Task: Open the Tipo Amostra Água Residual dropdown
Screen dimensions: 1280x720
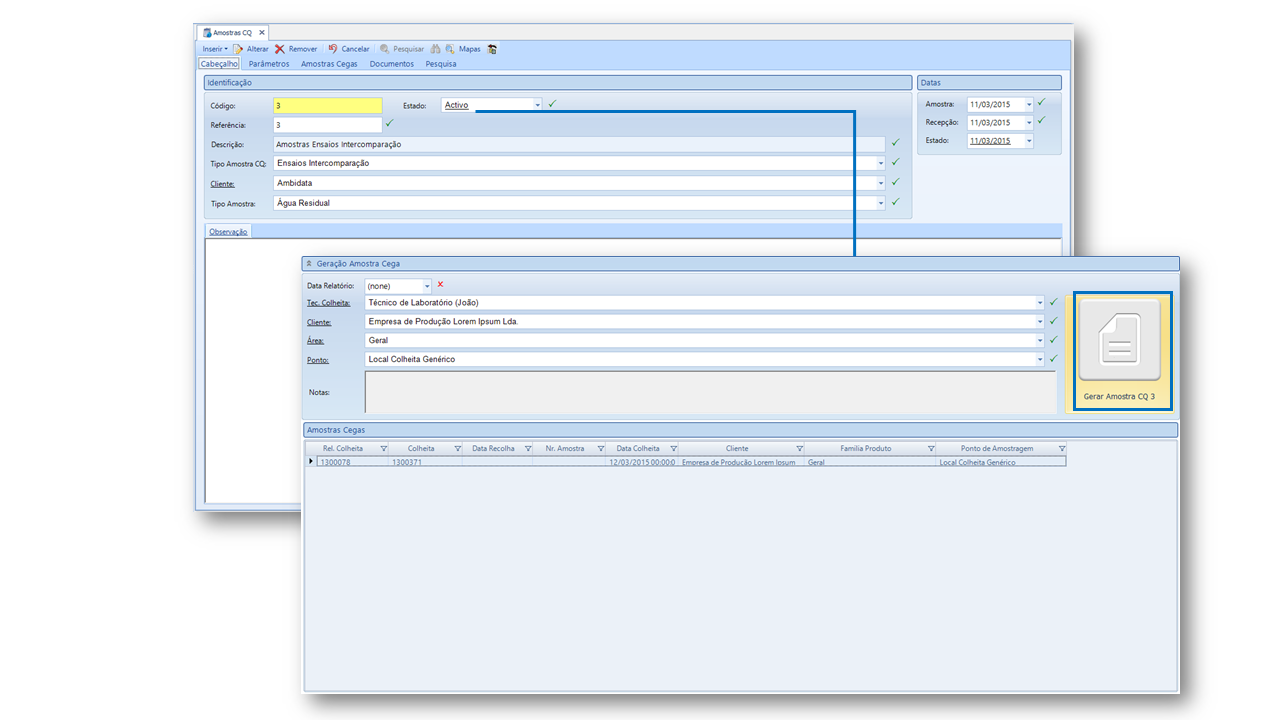Action: pyautogui.click(x=881, y=203)
